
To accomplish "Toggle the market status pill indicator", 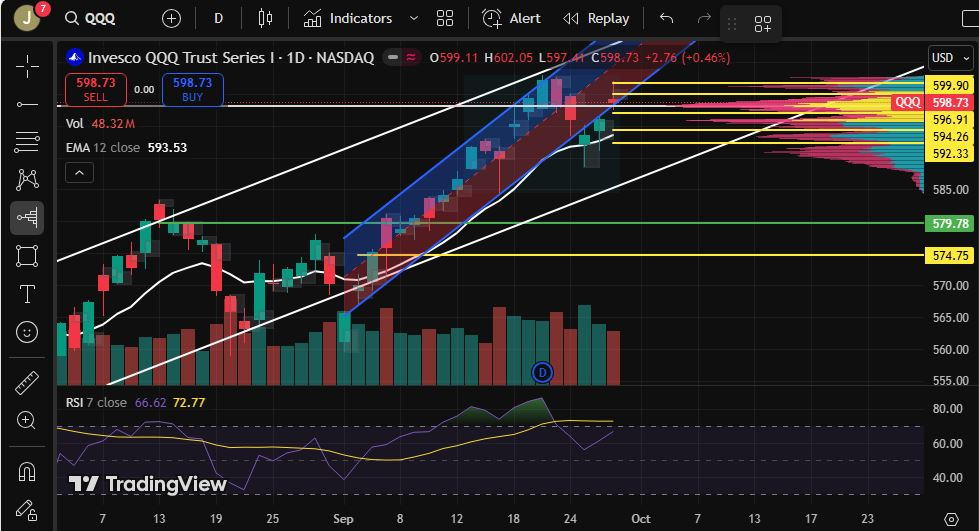I will point(393,57).
